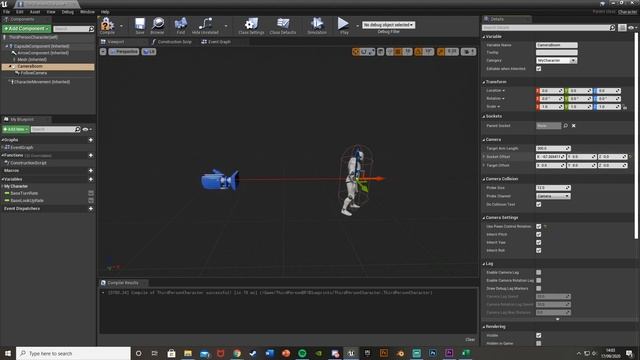Play the game with the Play button
Screen dimensions: 640x360
(x=343, y=26)
